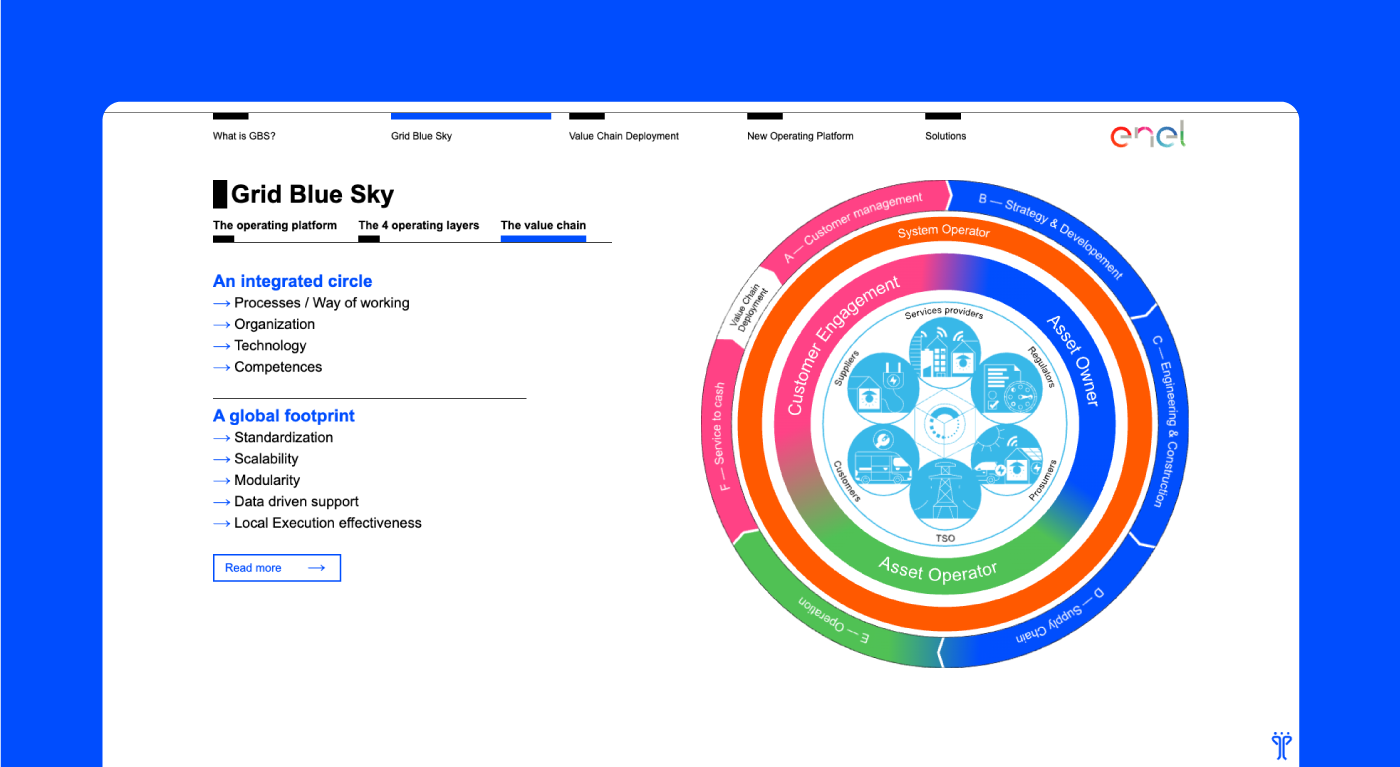The image size is (1400, 767).
Task: Click the Read more button
Action: (x=277, y=568)
